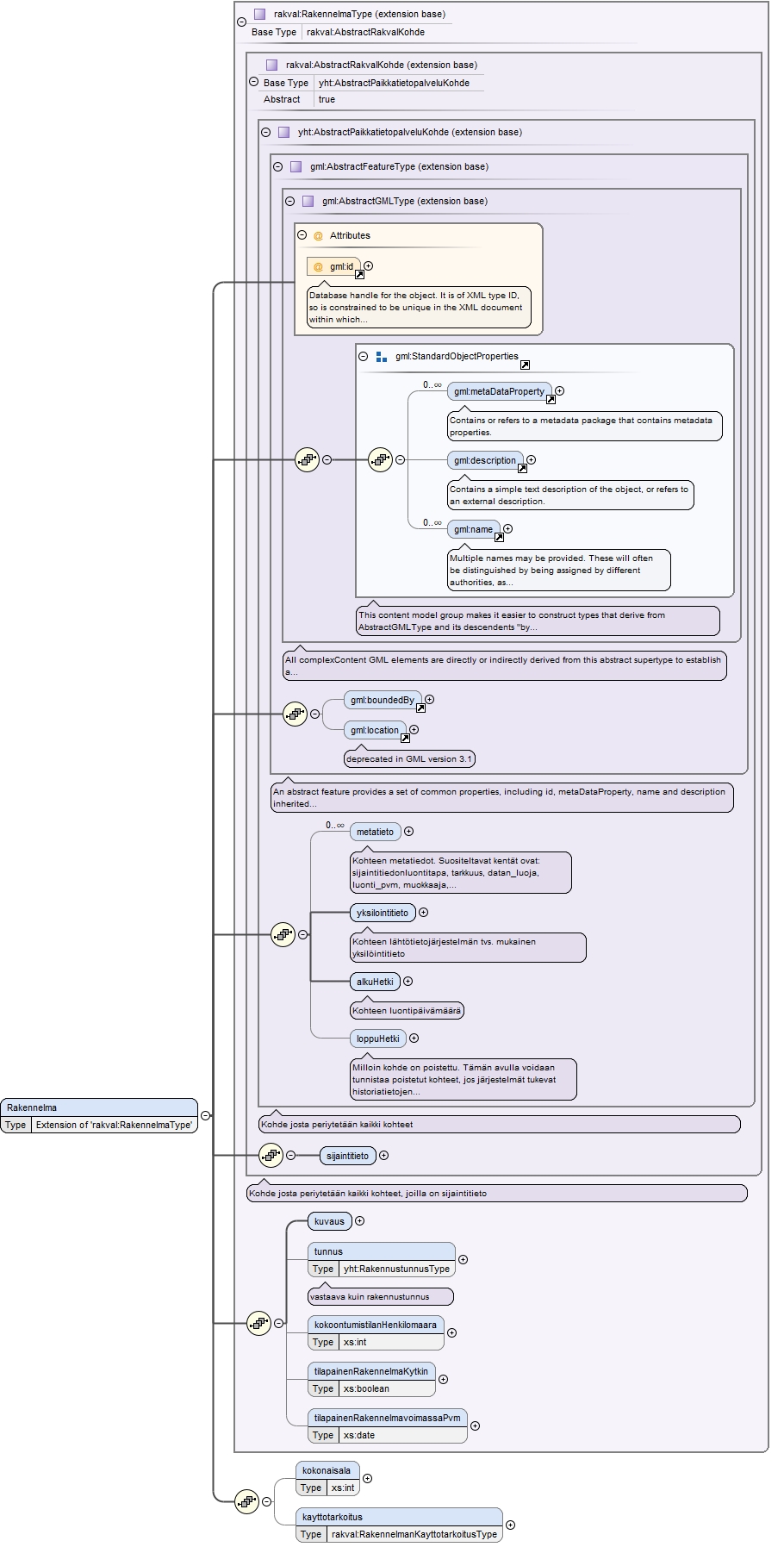Viewport: 784px width, 1547px height.
Task: Select sequence icon inside gml:StandardObjectProperties
Action: [381, 459]
